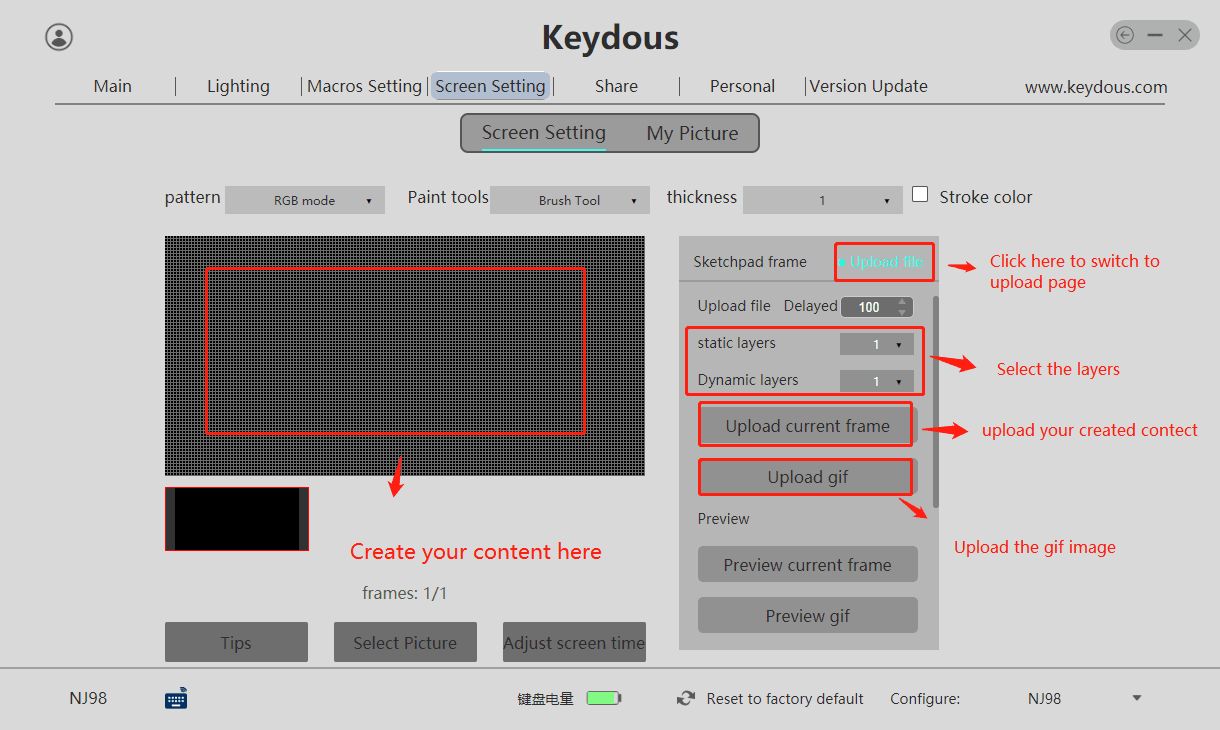Viewport: 1220px width, 730px height.
Task: Expand the static layers dropdown
Action: 877,345
